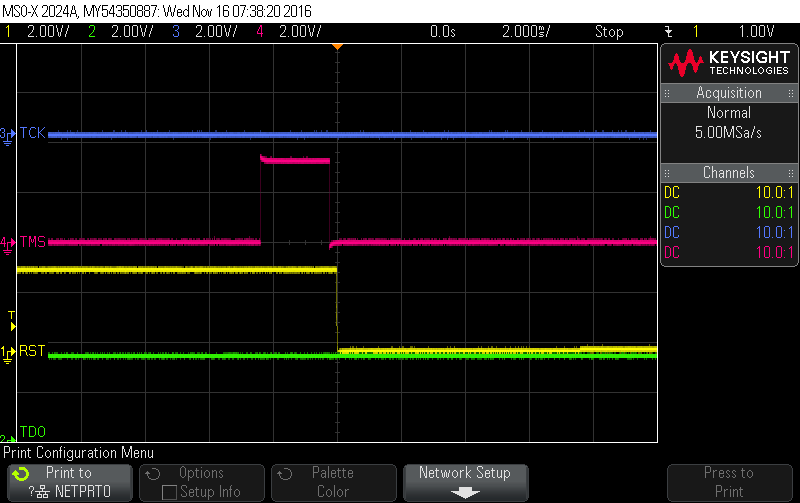Click the Keysight Technologies logo
This screenshot has width=800, height=503.
pos(729,63)
